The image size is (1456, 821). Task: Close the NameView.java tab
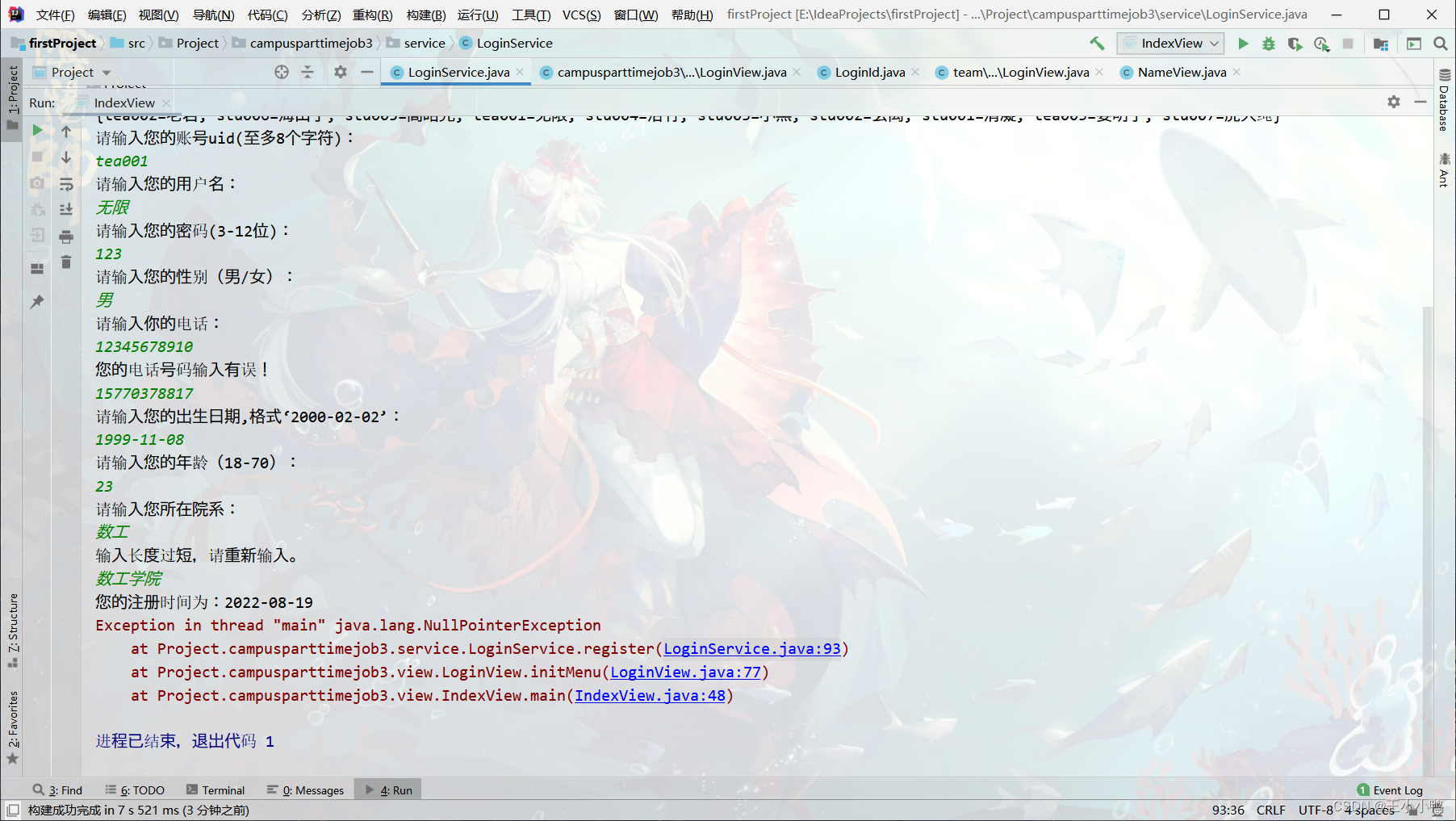(x=1236, y=72)
